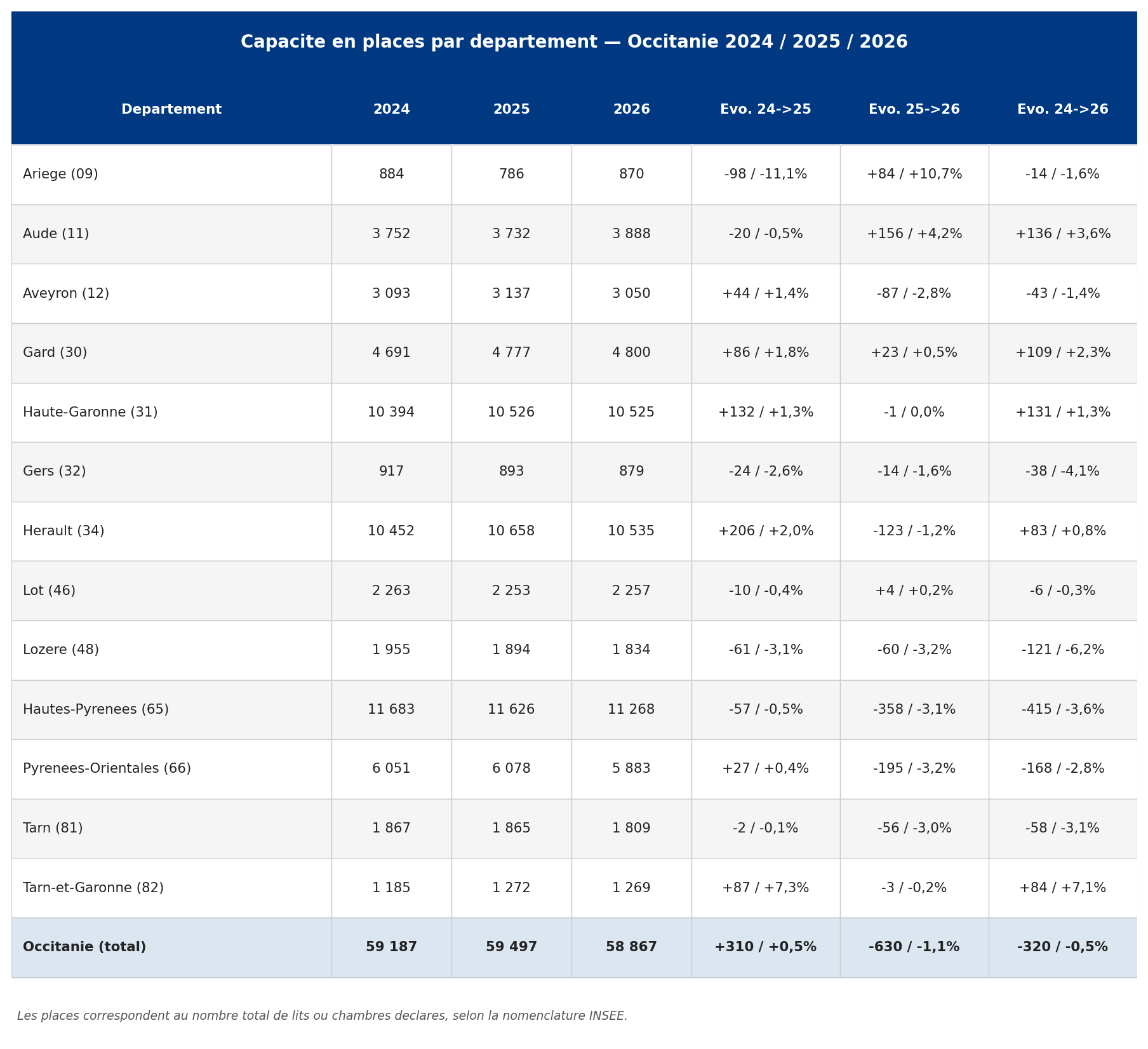
Task: Click the table title banner text
Action: point(574,43)
